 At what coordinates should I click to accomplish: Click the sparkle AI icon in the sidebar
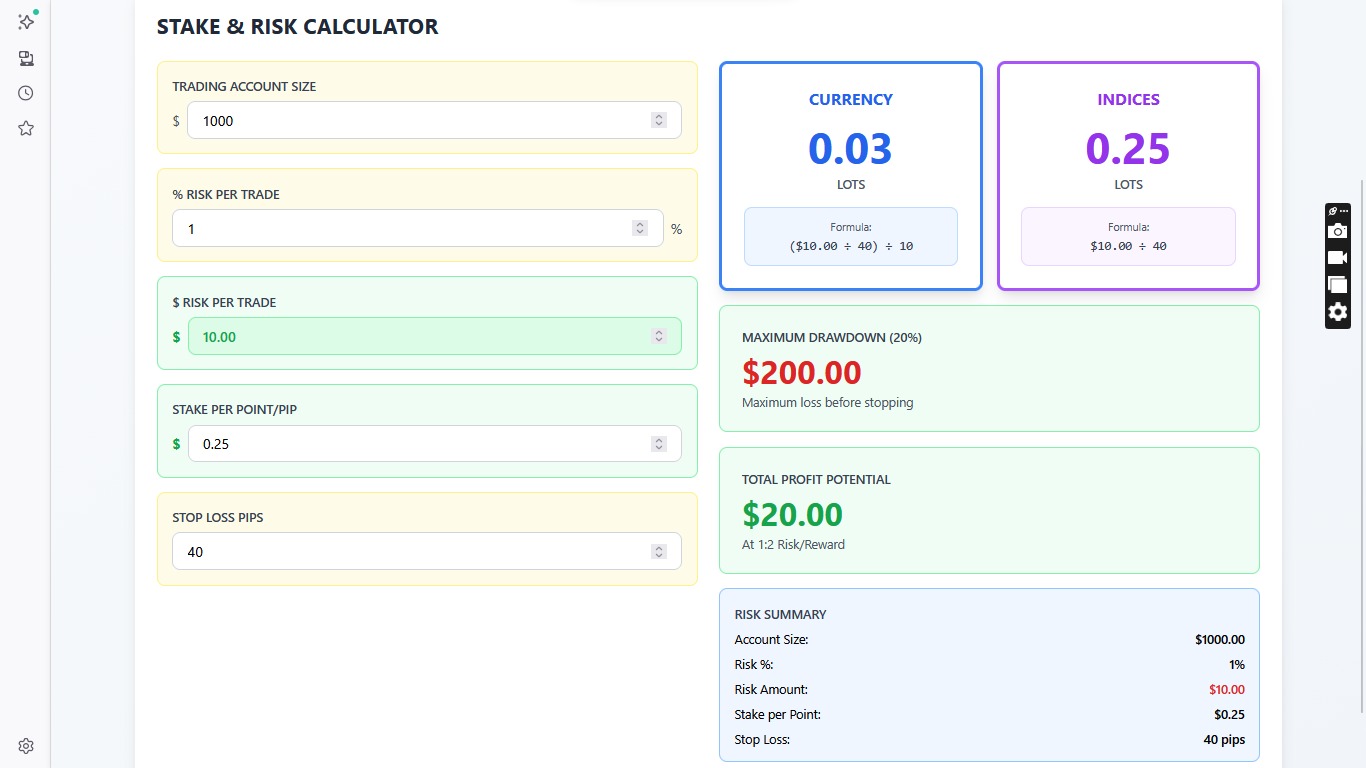click(26, 22)
